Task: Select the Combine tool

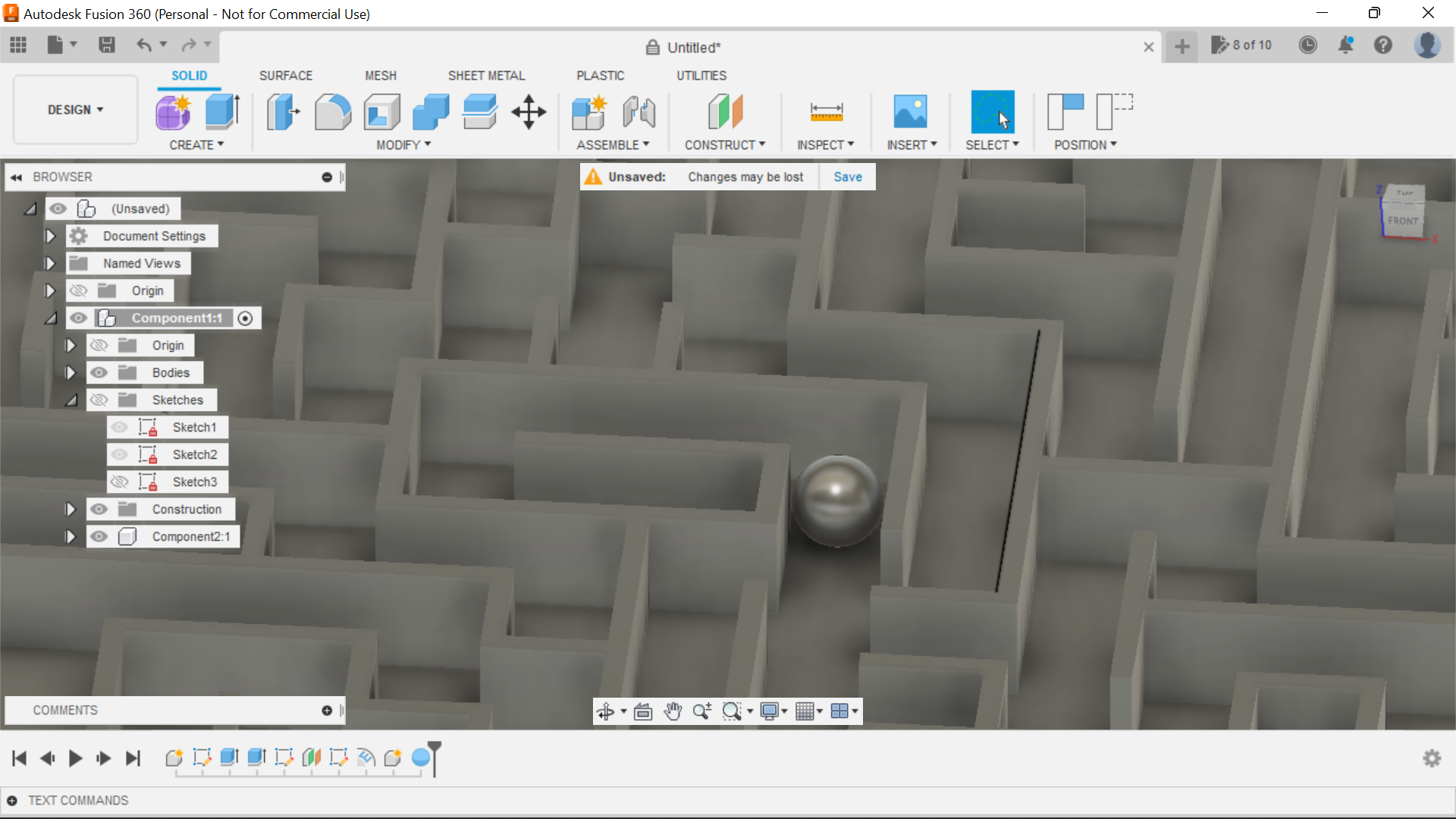Action: pos(430,111)
